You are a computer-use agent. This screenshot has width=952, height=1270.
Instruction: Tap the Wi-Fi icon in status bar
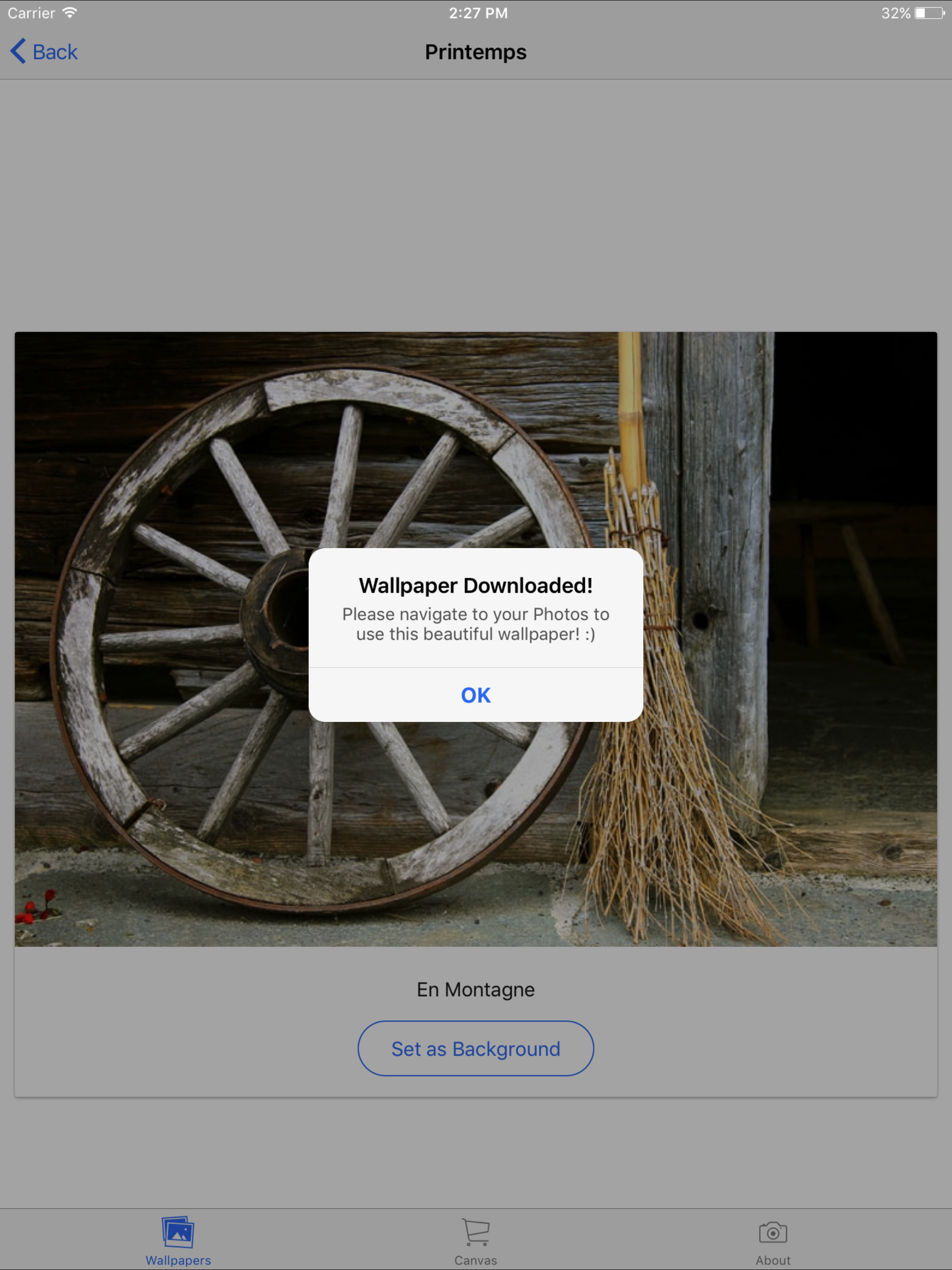point(69,13)
